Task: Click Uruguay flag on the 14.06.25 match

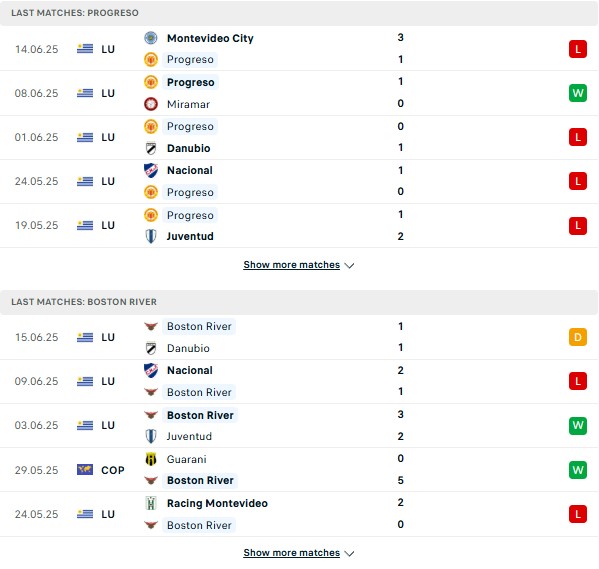Action: coord(85,49)
